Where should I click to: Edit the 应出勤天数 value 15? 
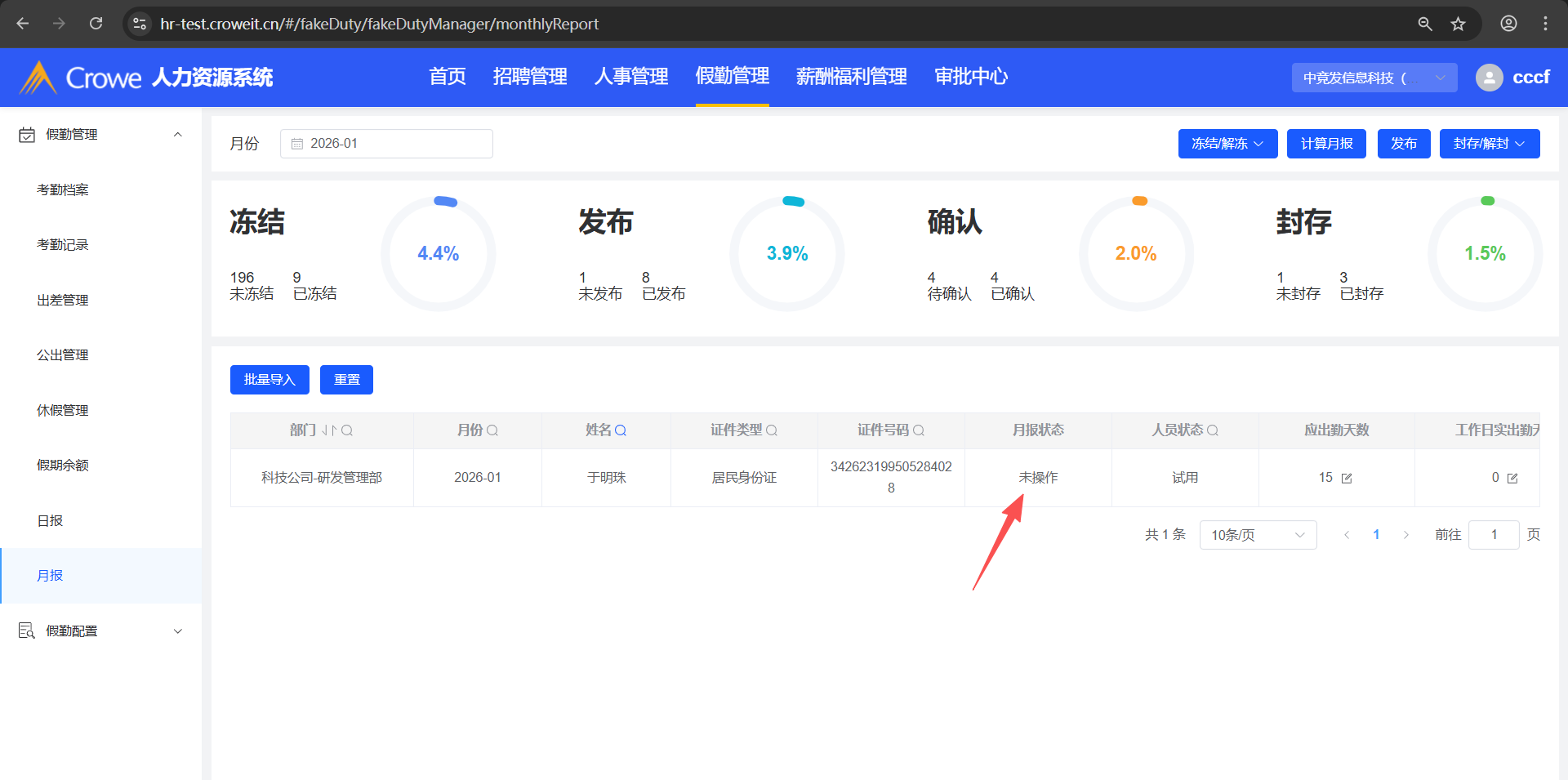[x=1347, y=479]
